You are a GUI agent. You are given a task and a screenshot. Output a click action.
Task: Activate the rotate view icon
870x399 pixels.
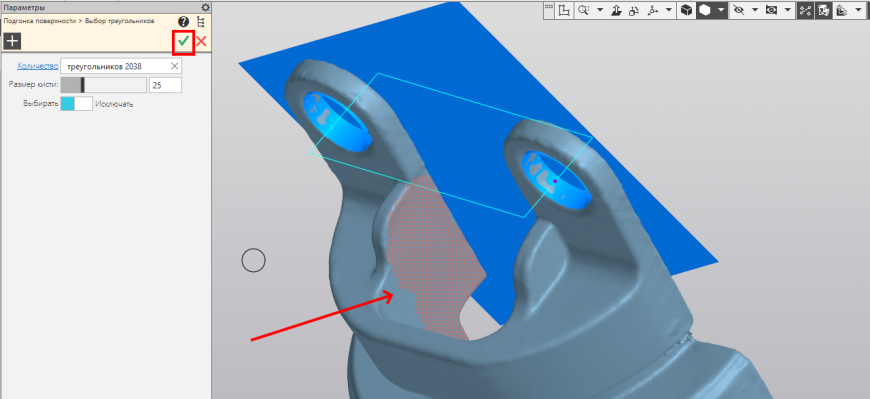tap(634, 10)
